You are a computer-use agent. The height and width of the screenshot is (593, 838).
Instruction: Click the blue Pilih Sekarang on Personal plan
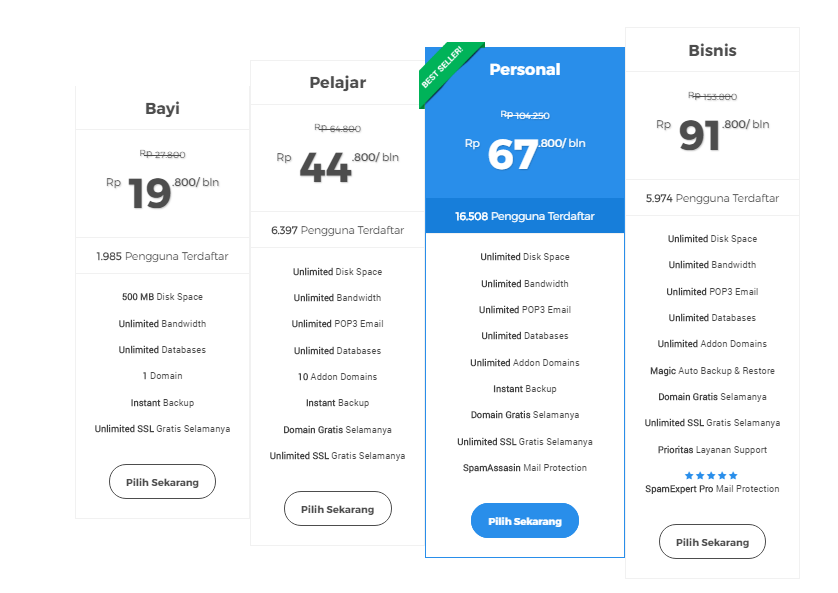pos(524,520)
